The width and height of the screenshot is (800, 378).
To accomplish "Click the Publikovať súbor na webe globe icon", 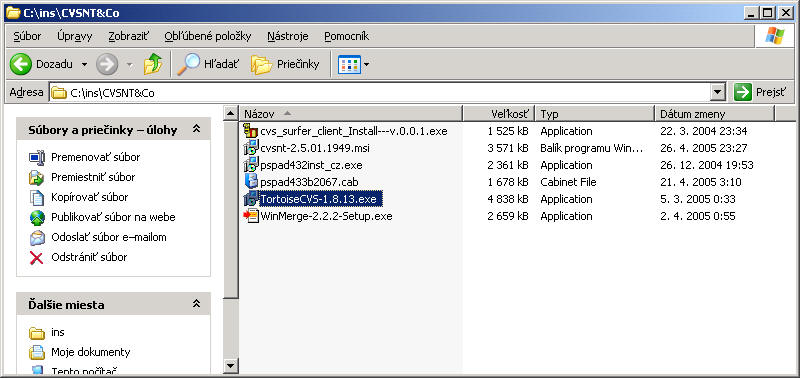I will pyautogui.click(x=37, y=217).
